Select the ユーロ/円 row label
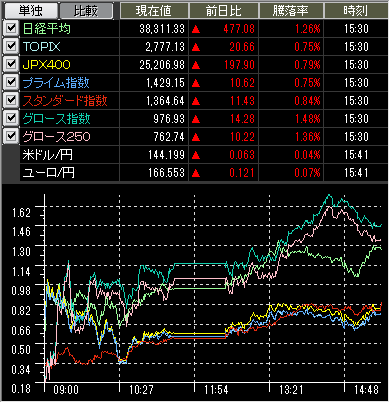Viewport: 390px width, 403px height. click(49, 173)
